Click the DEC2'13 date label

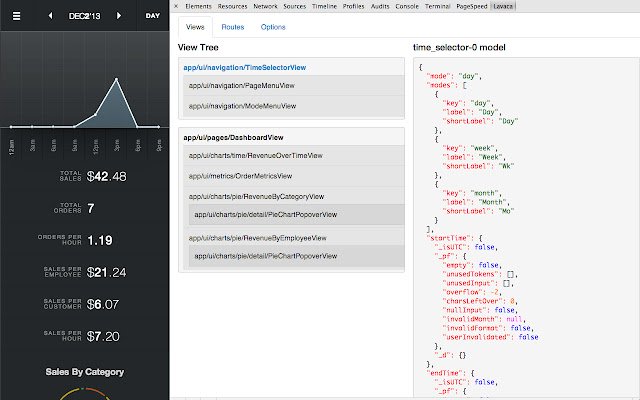(x=84, y=16)
